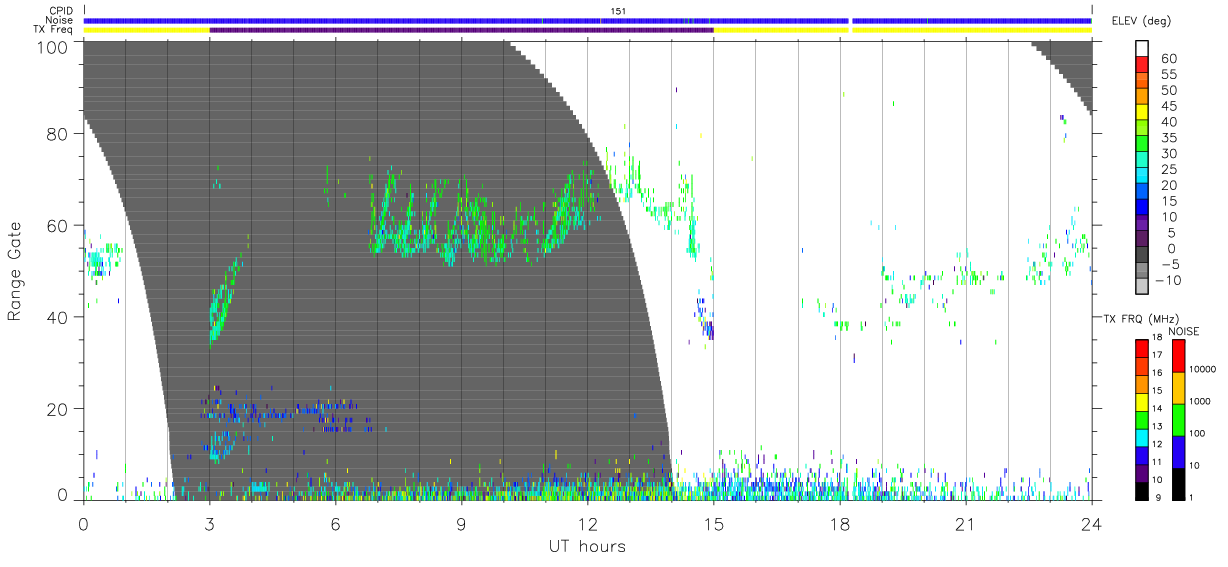Click the x-axis tick label '3'
This screenshot has width=1228, height=567.
click(x=209, y=525)
